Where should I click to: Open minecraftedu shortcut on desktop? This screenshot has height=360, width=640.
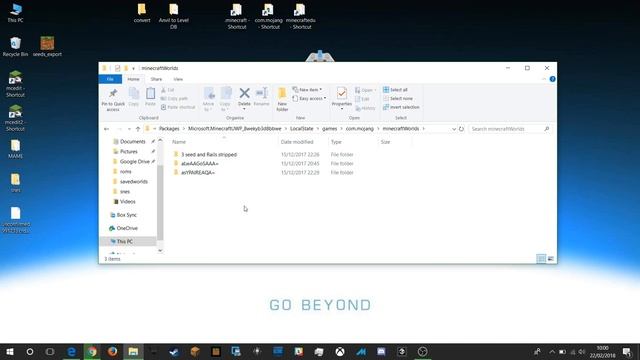[x=300, y=16]
